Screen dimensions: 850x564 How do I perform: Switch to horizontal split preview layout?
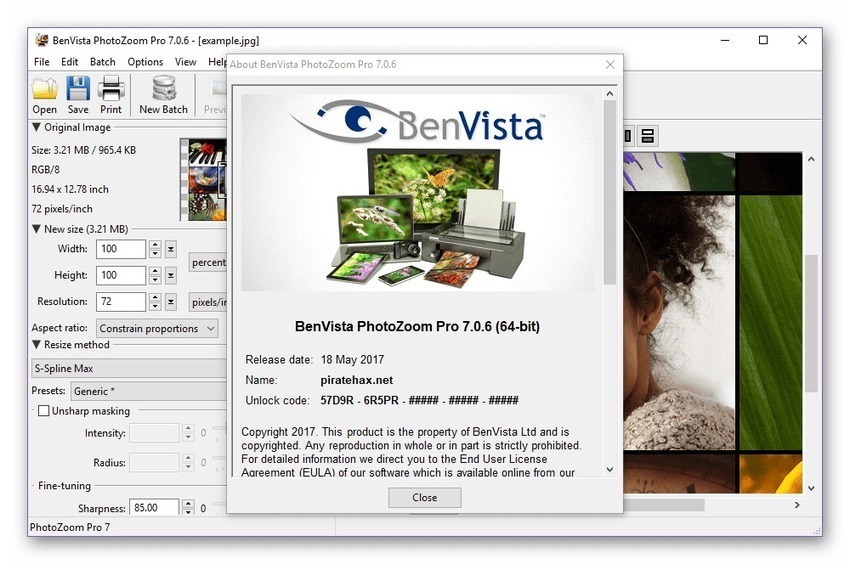(x=647, y=136)
